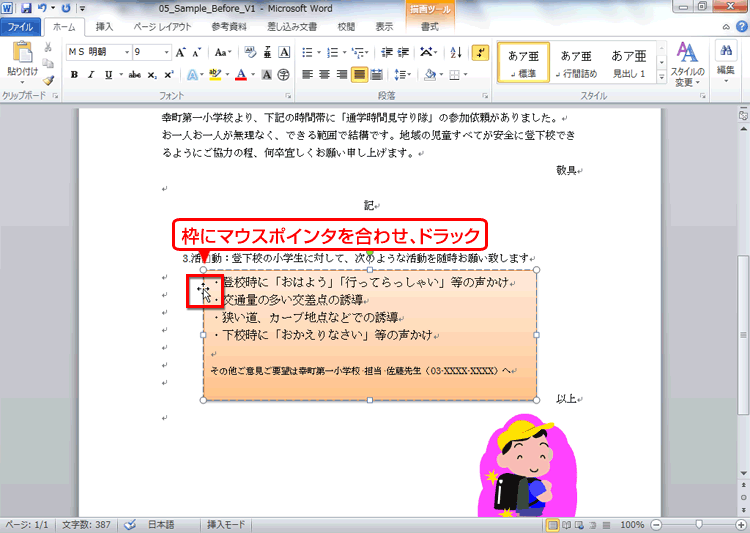
Task: Click the Enclose Characters circle icon
Action: click(x=284, y=75)
